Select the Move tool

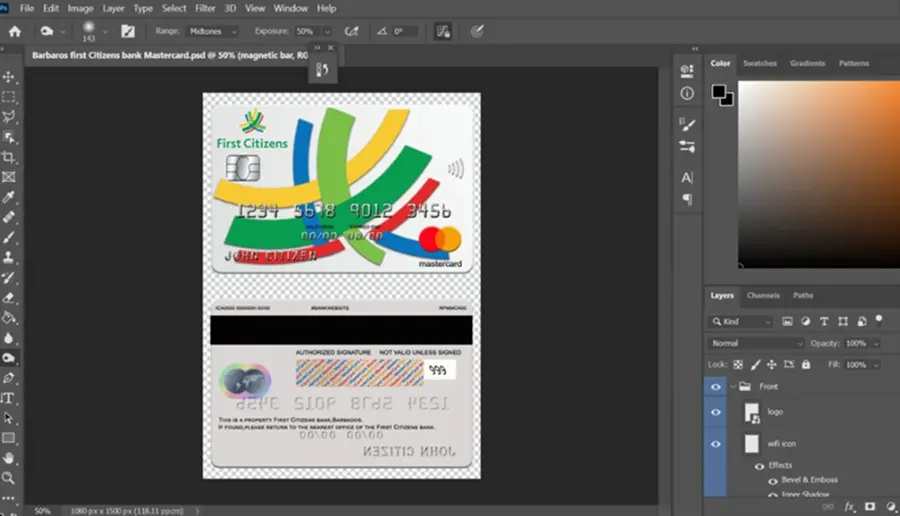(9, 77)
